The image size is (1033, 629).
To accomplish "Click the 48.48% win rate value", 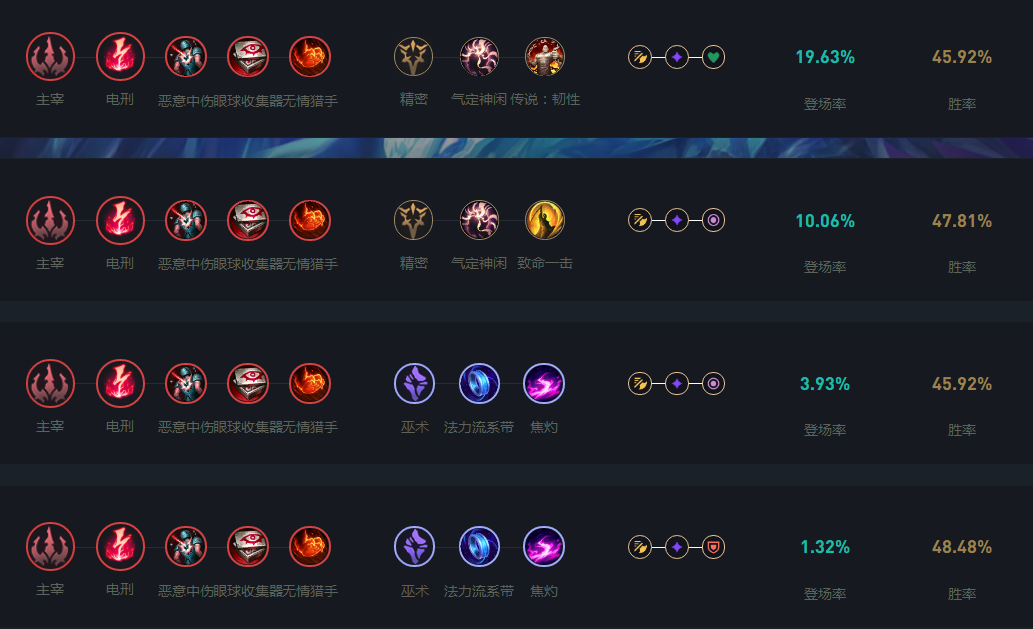I will (961, 547).
